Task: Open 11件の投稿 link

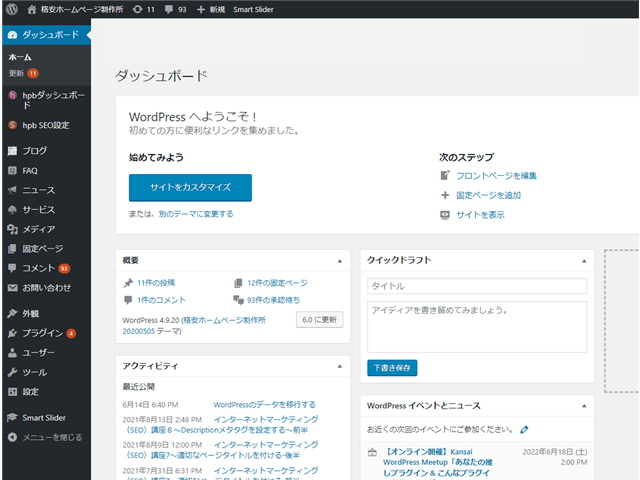Action: pyautogui.click(x=156, y=283)
